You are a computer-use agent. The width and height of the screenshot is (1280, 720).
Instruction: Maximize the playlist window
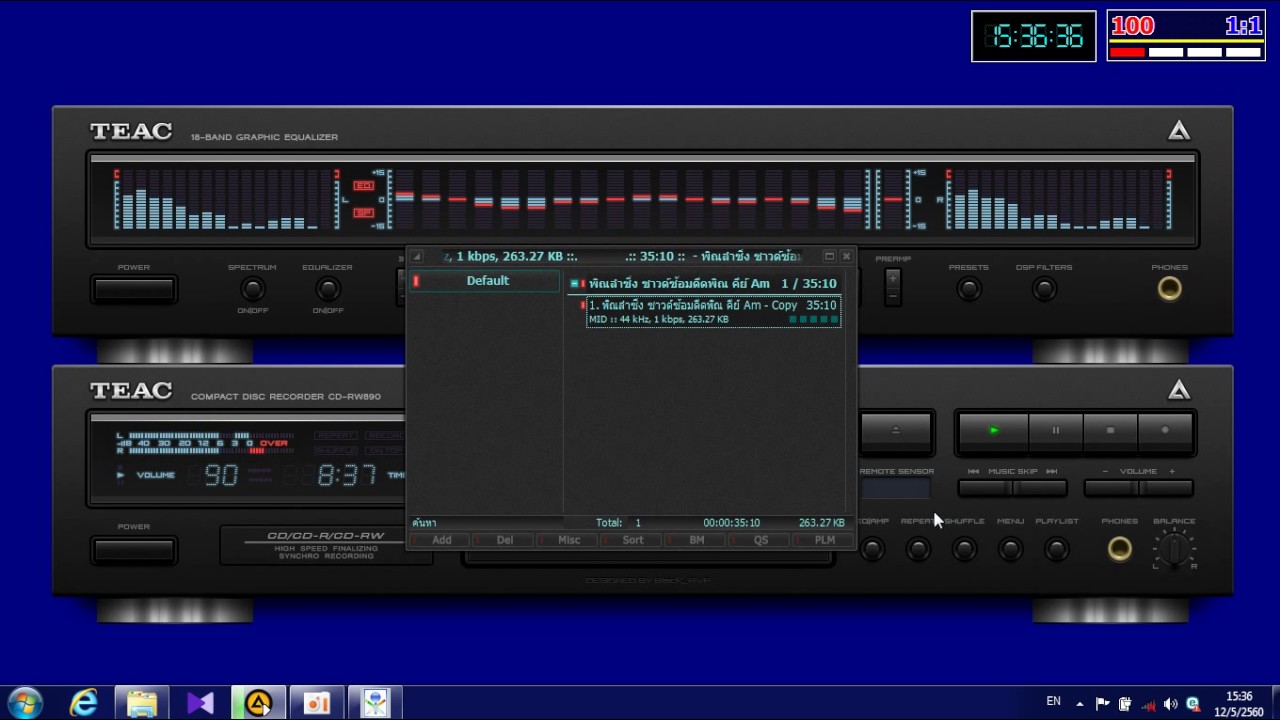point(829,256)
